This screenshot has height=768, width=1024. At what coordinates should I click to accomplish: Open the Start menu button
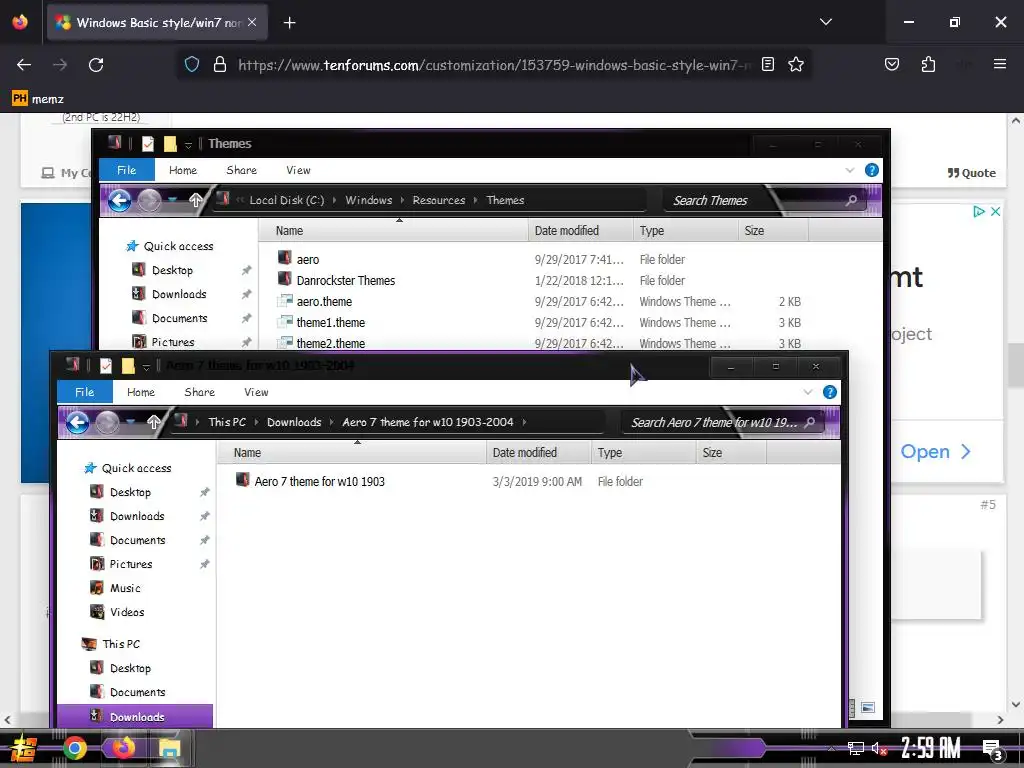(24, 748)
